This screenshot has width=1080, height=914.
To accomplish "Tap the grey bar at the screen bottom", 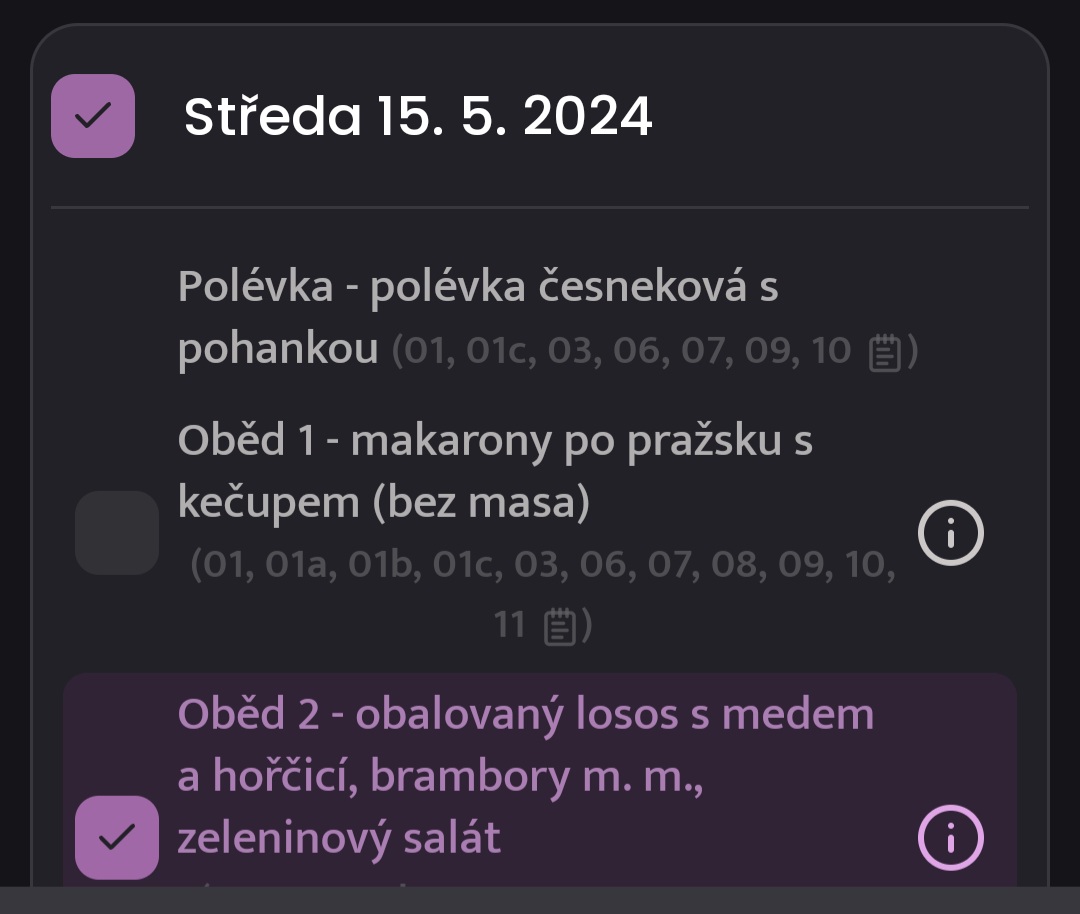I will point(540,900).
